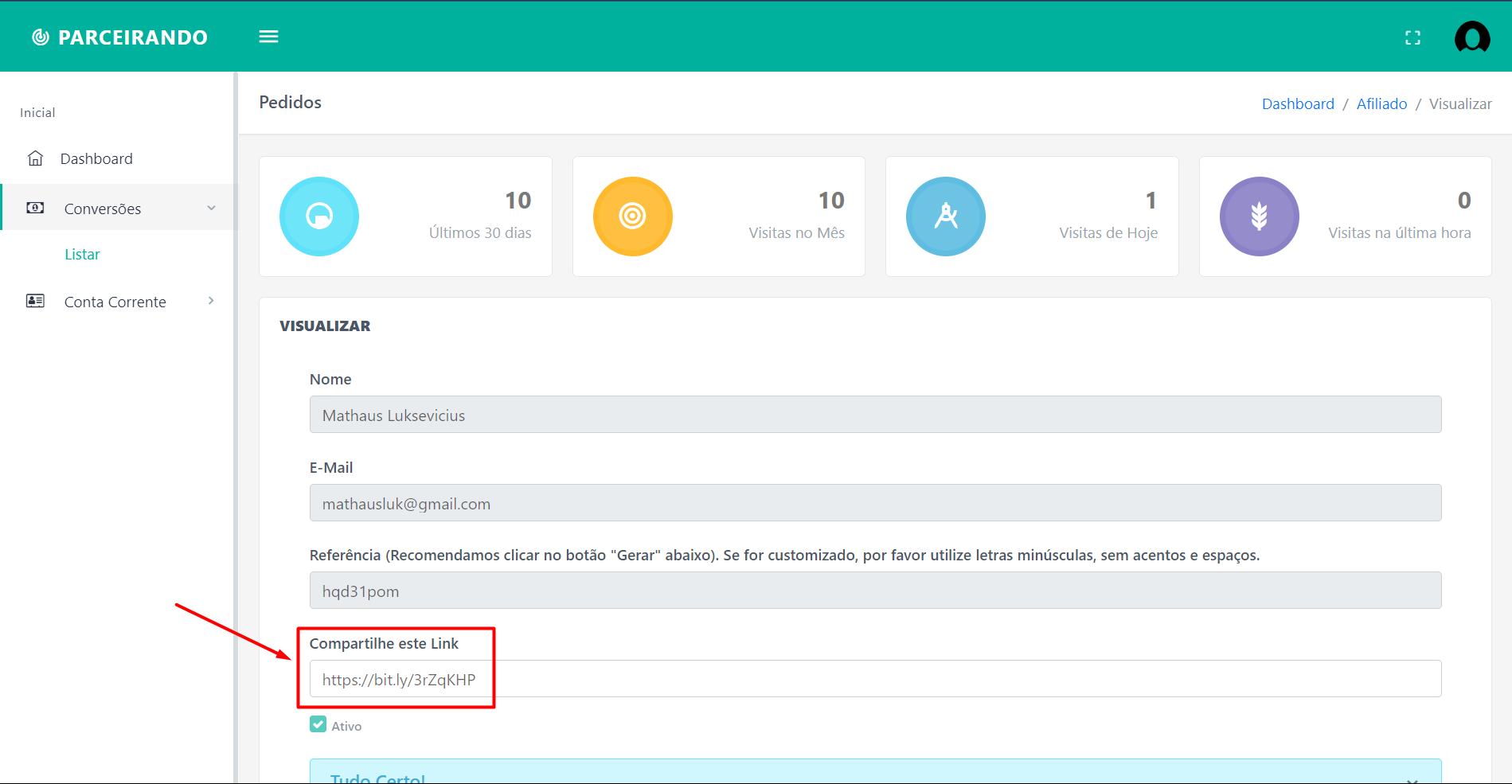Expand the Conta Corrente submenu arrow
Image resolution: width=1512 pixels, height=784 pixels.
(x=211, y=301)
